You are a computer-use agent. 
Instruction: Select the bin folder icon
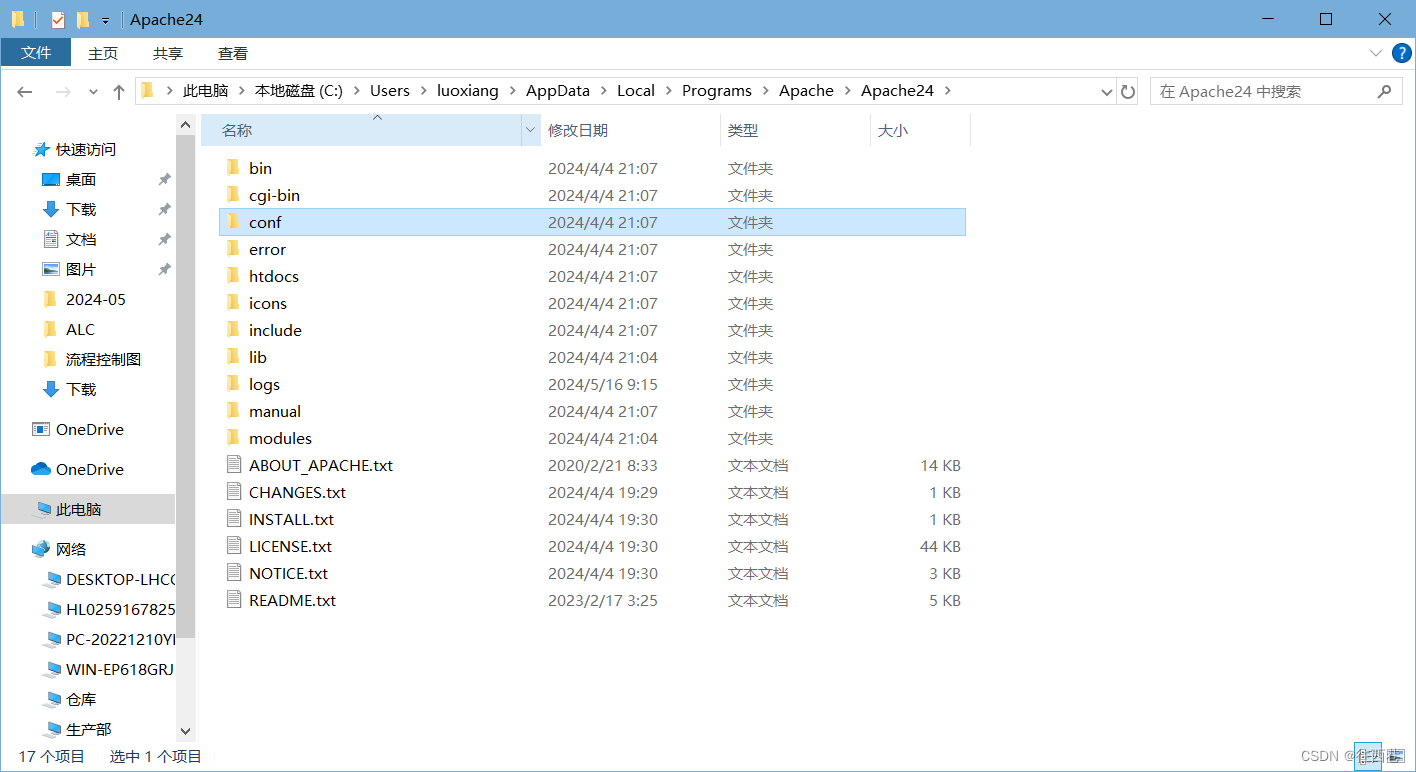(233, 168)
